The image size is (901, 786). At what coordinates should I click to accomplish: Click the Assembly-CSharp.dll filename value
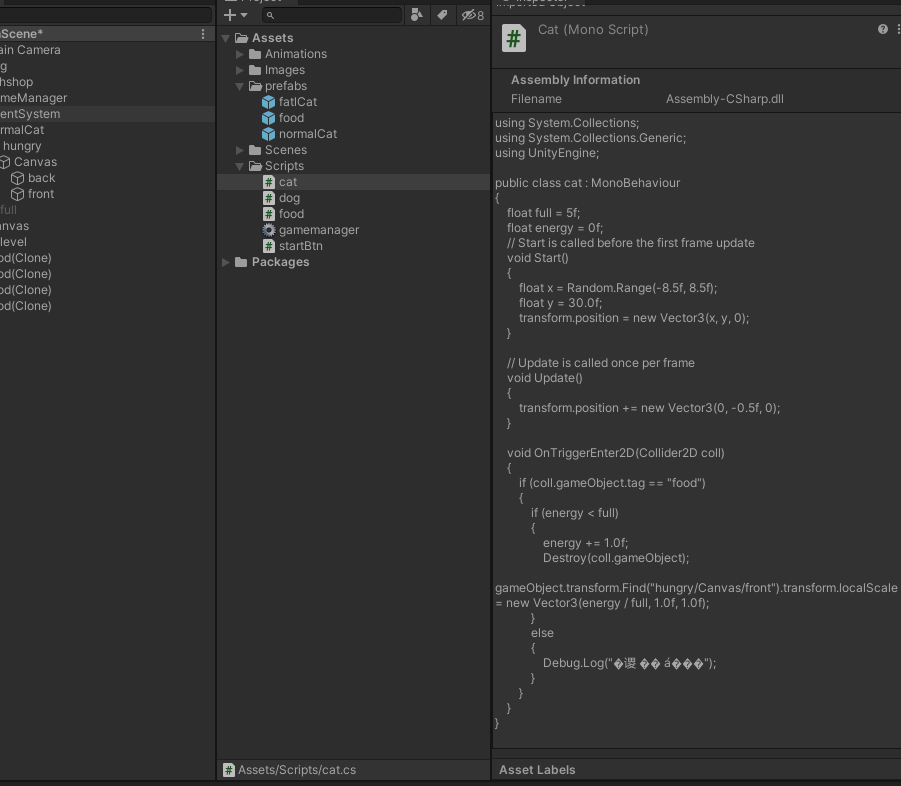click(725, 99)
